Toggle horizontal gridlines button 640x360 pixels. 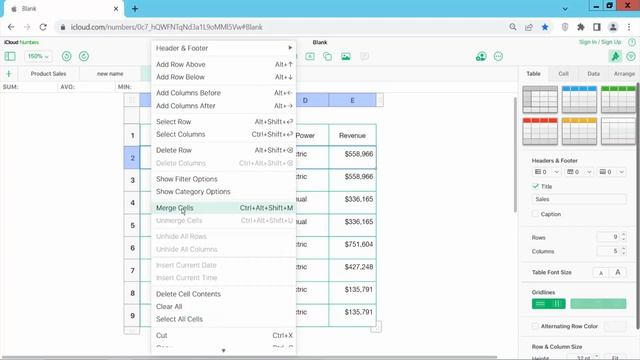(540, 304)
